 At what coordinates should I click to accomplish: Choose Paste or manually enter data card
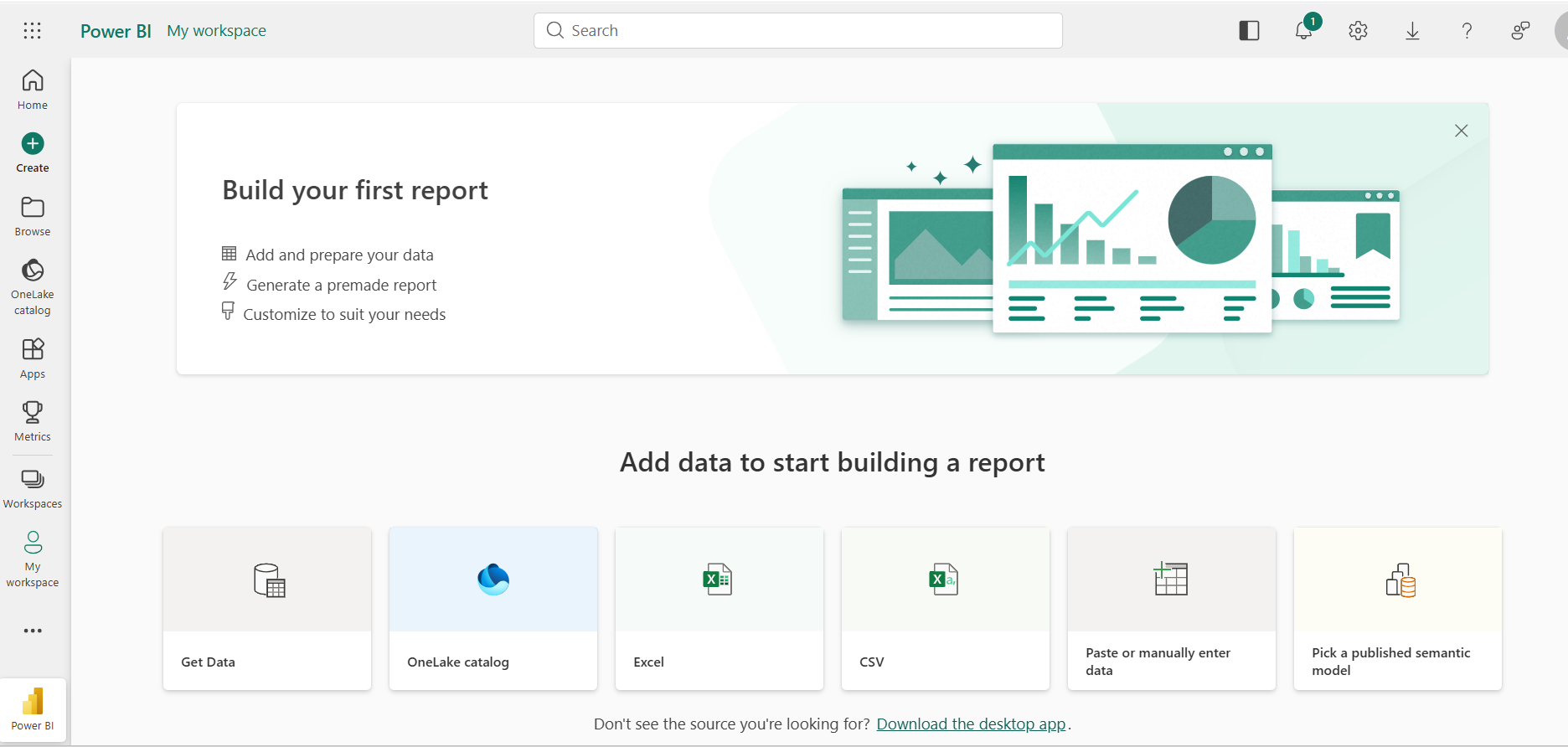click(1172, 609)
